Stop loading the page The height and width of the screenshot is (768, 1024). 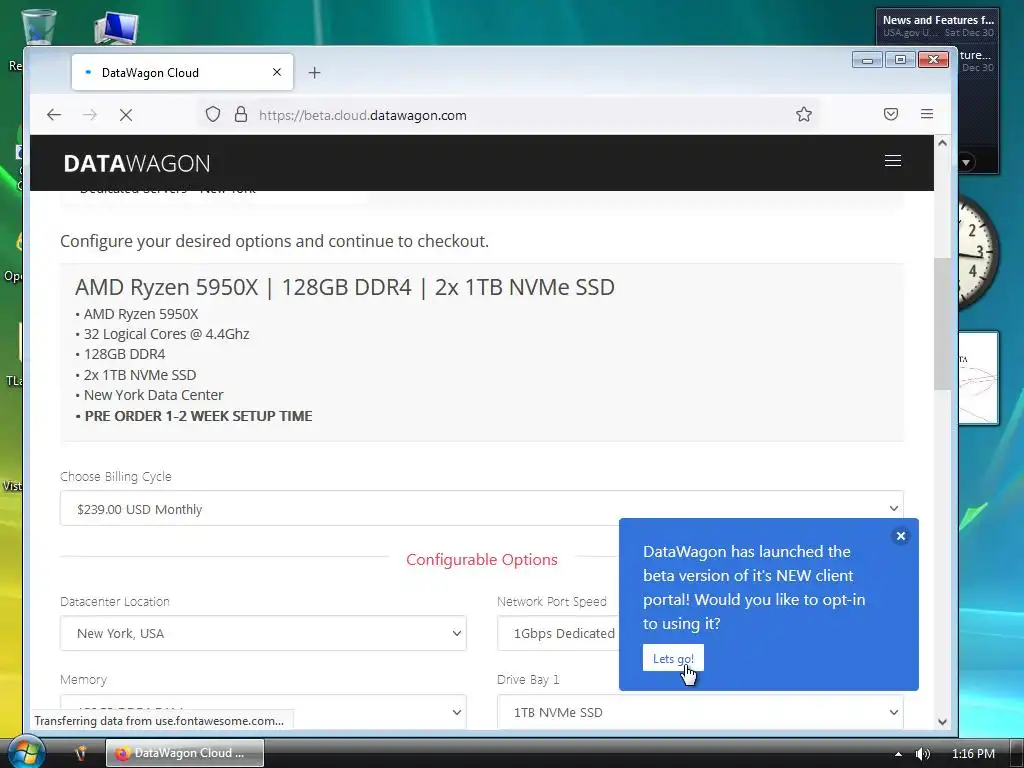pyautogui.click(x=126, y=115)
